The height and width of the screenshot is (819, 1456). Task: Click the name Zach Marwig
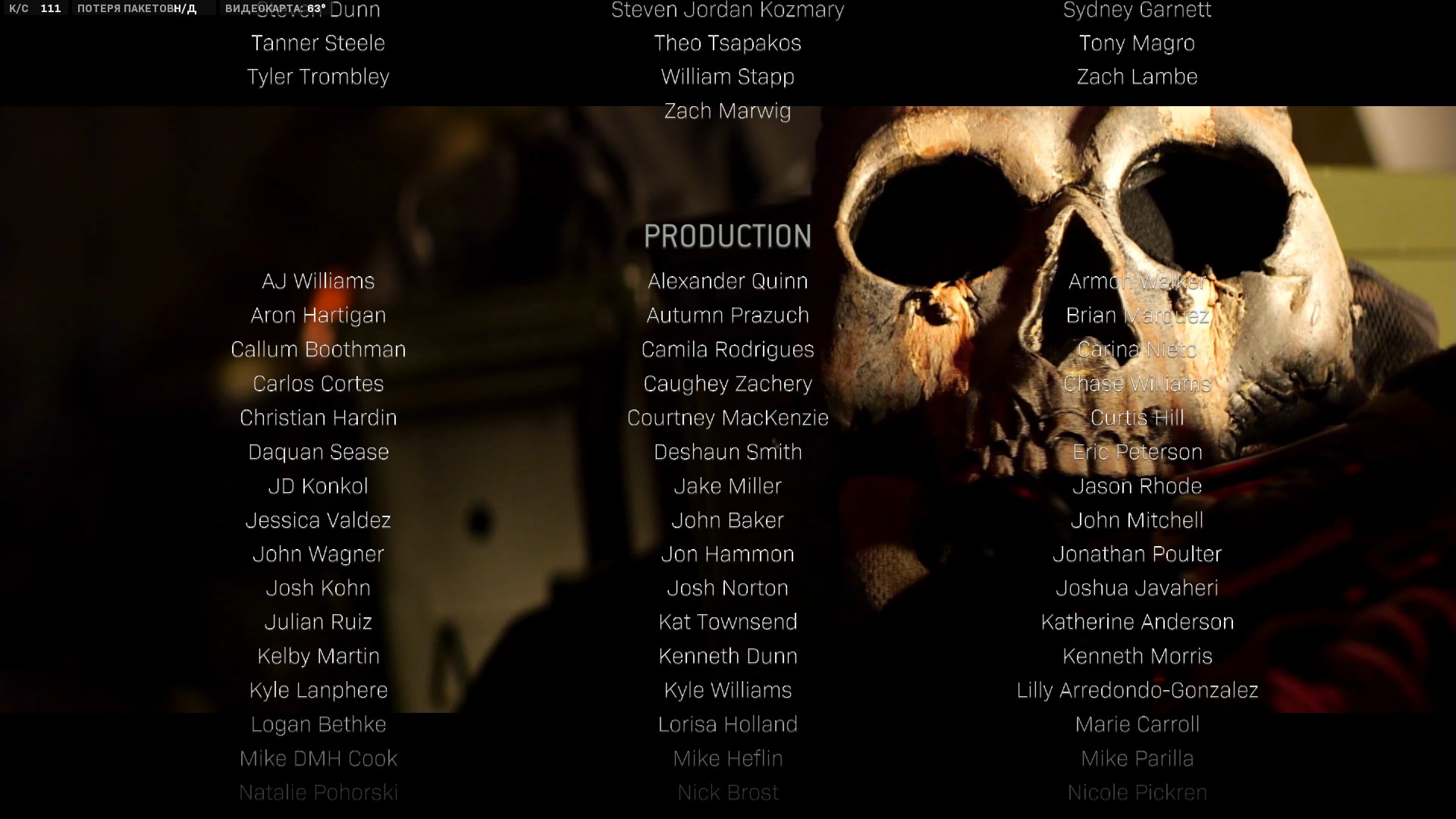click(x=727, y=111)
